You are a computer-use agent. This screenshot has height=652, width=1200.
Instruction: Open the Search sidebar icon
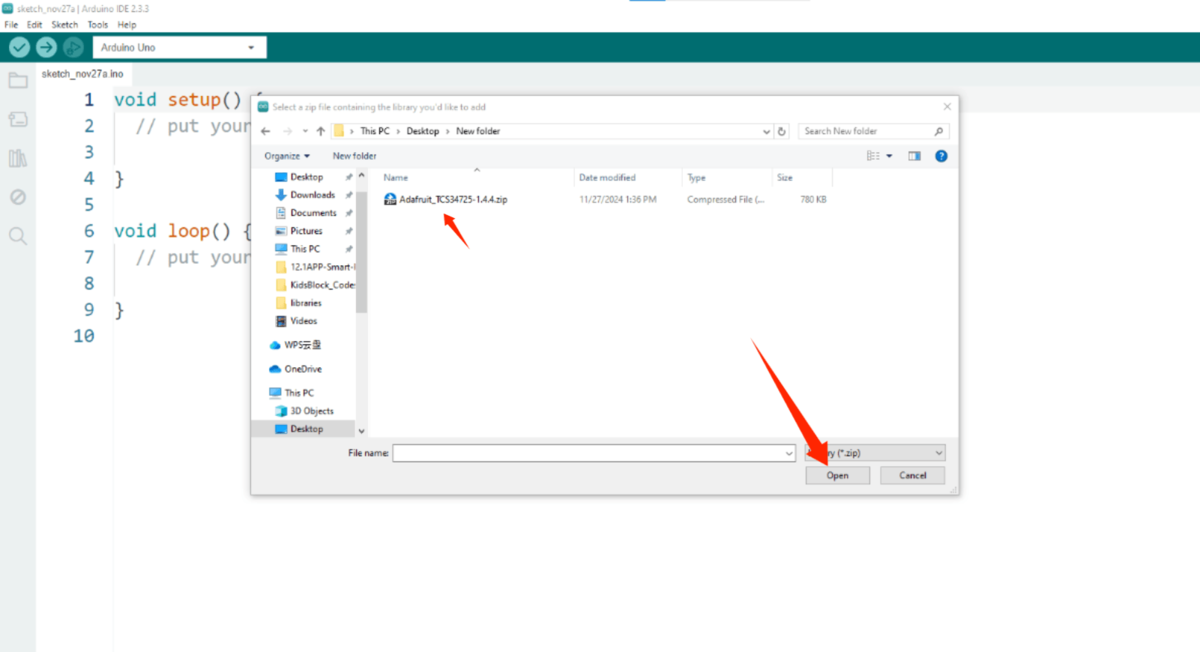18,236
